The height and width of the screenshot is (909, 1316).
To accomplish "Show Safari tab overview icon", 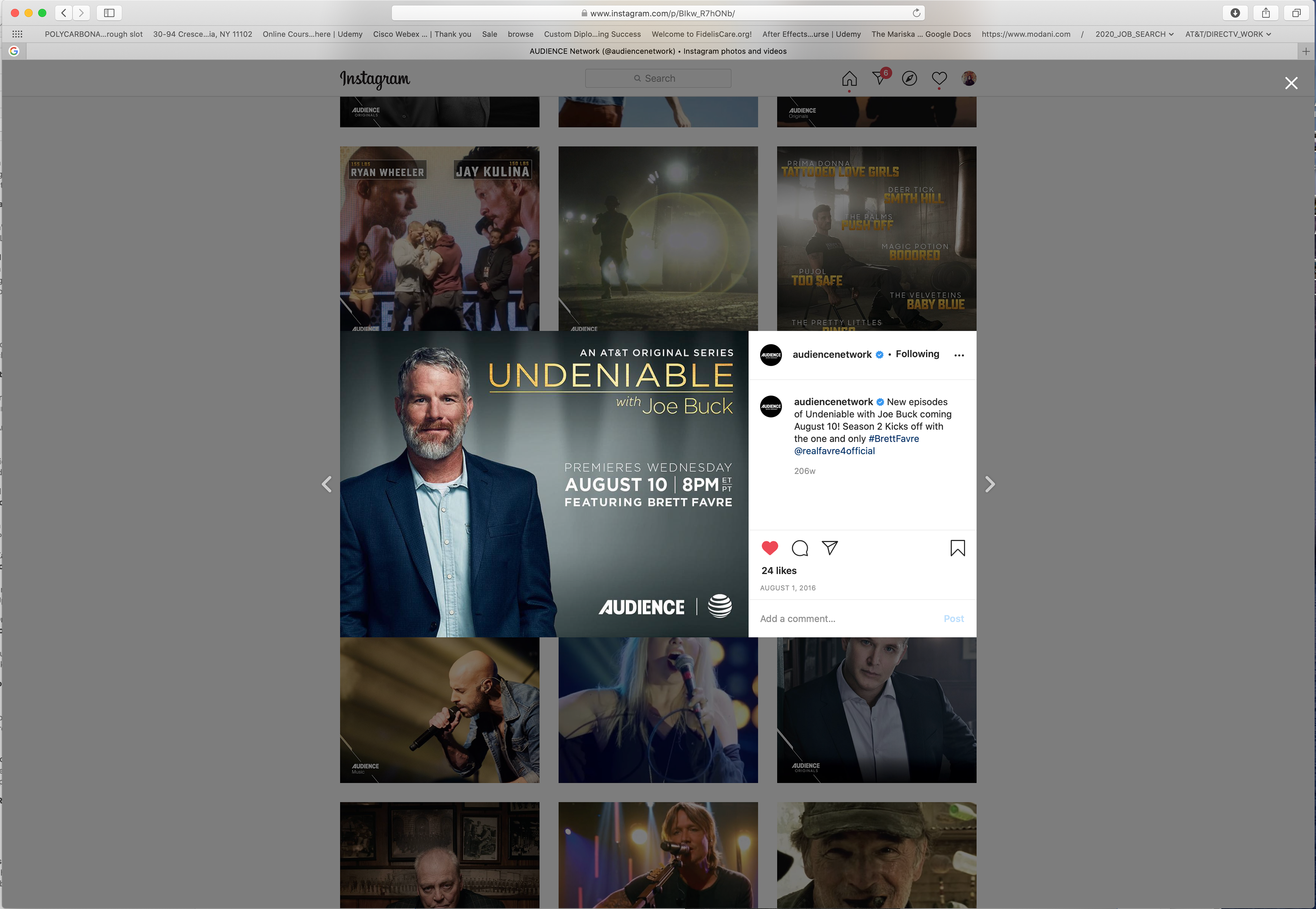I will point(1297,13).
